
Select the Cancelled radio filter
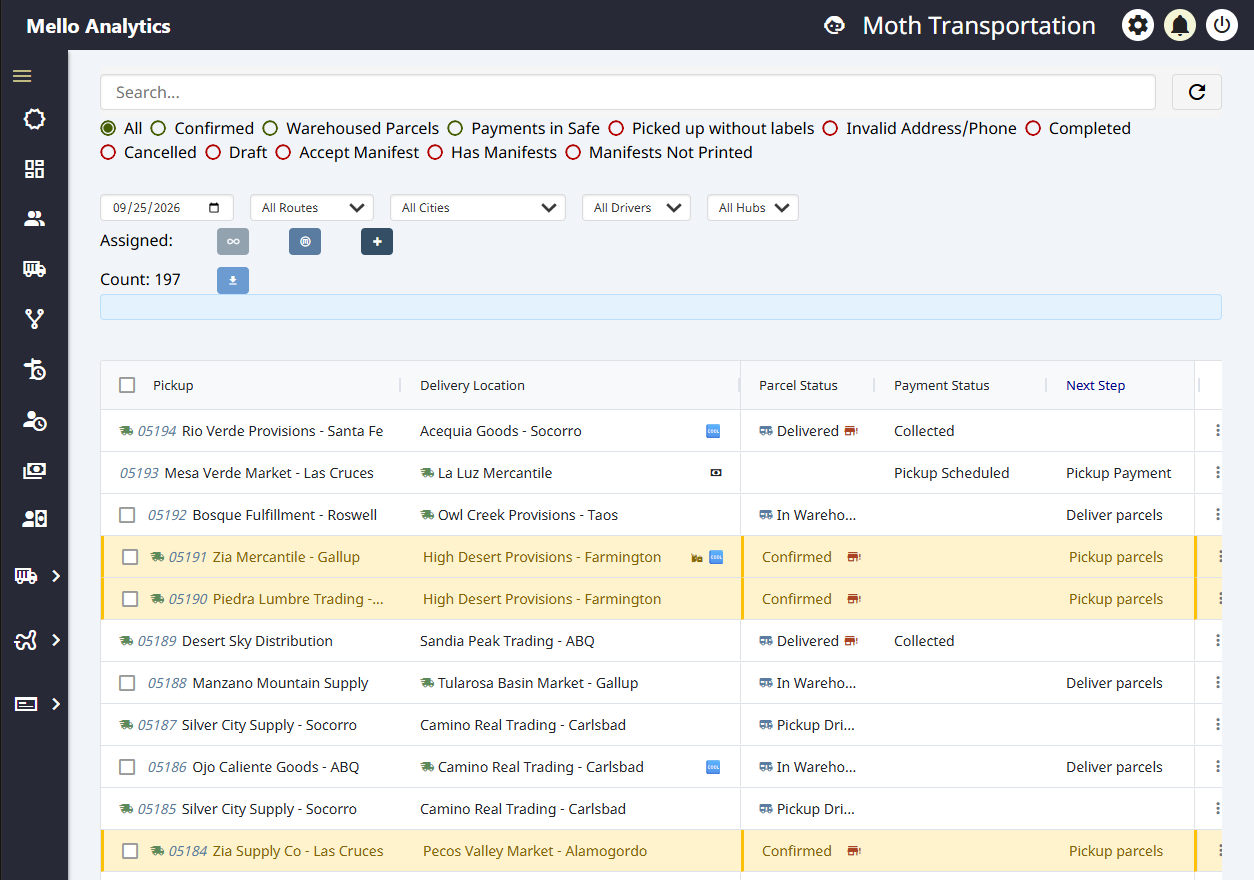108,152
